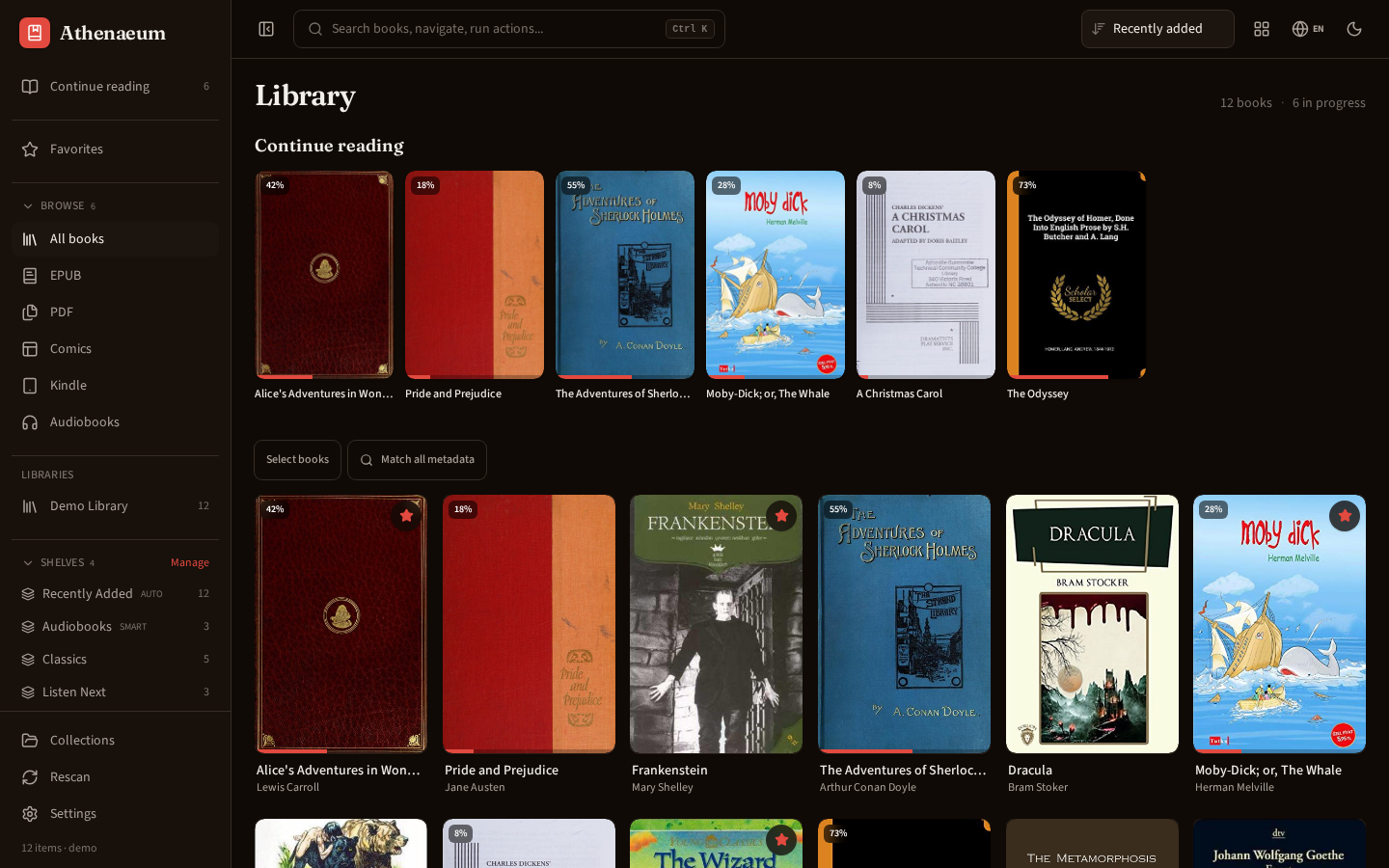1389x868 pixels.
Task: Switch to grid view layout icon
Action: (x=1262, y=29)
